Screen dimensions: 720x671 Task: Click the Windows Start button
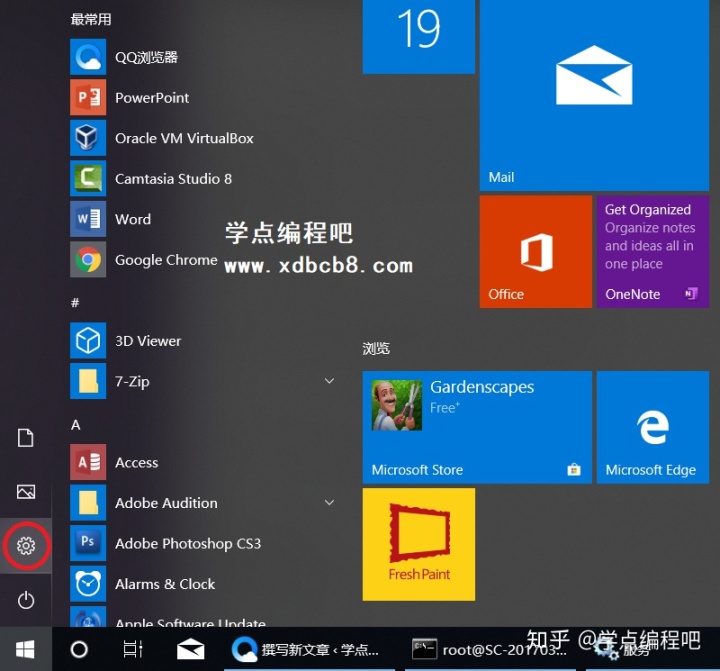pos(25,649)
